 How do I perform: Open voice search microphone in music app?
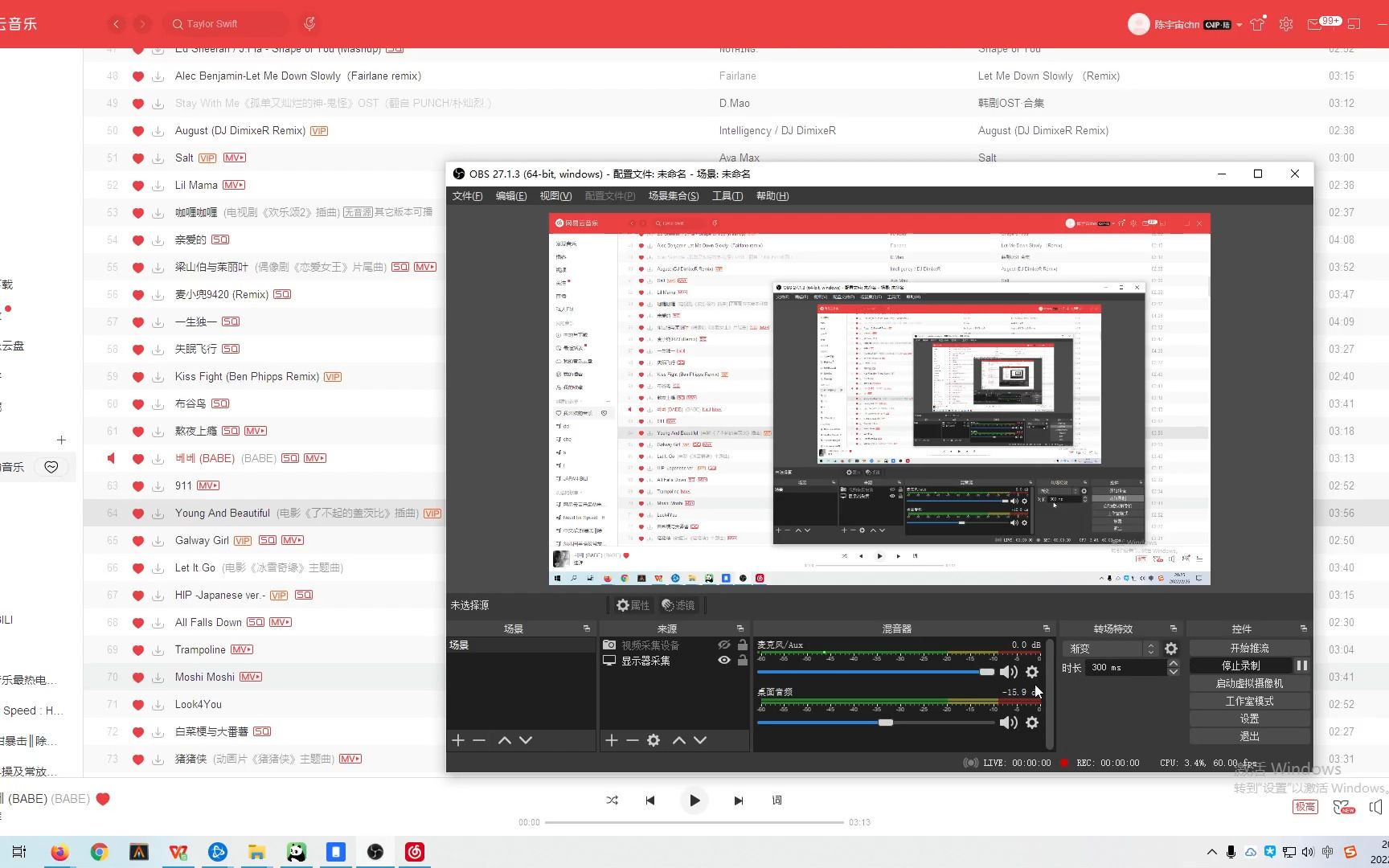[x=309, y=24]
